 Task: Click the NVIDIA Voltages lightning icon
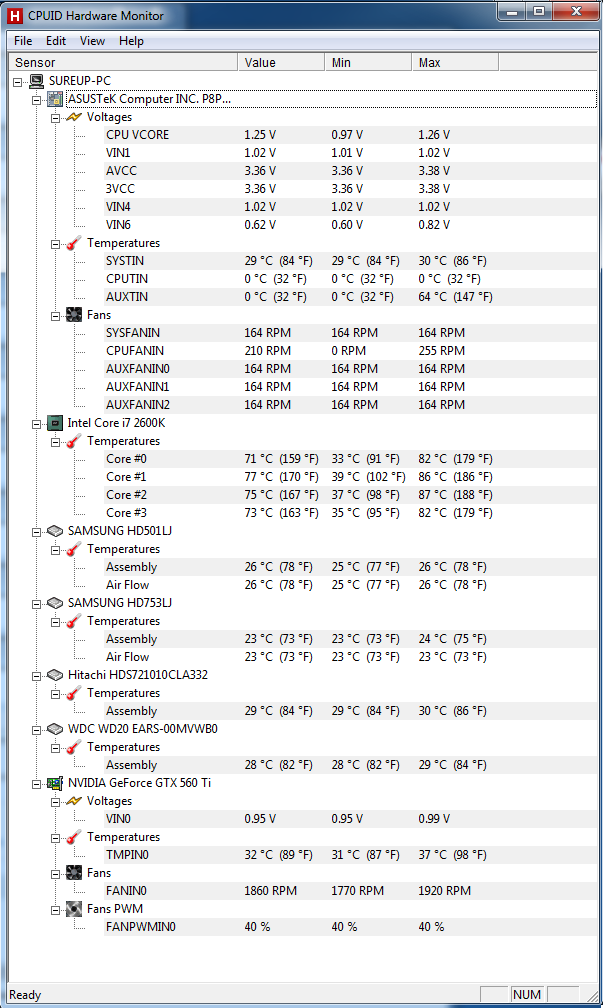74,801
